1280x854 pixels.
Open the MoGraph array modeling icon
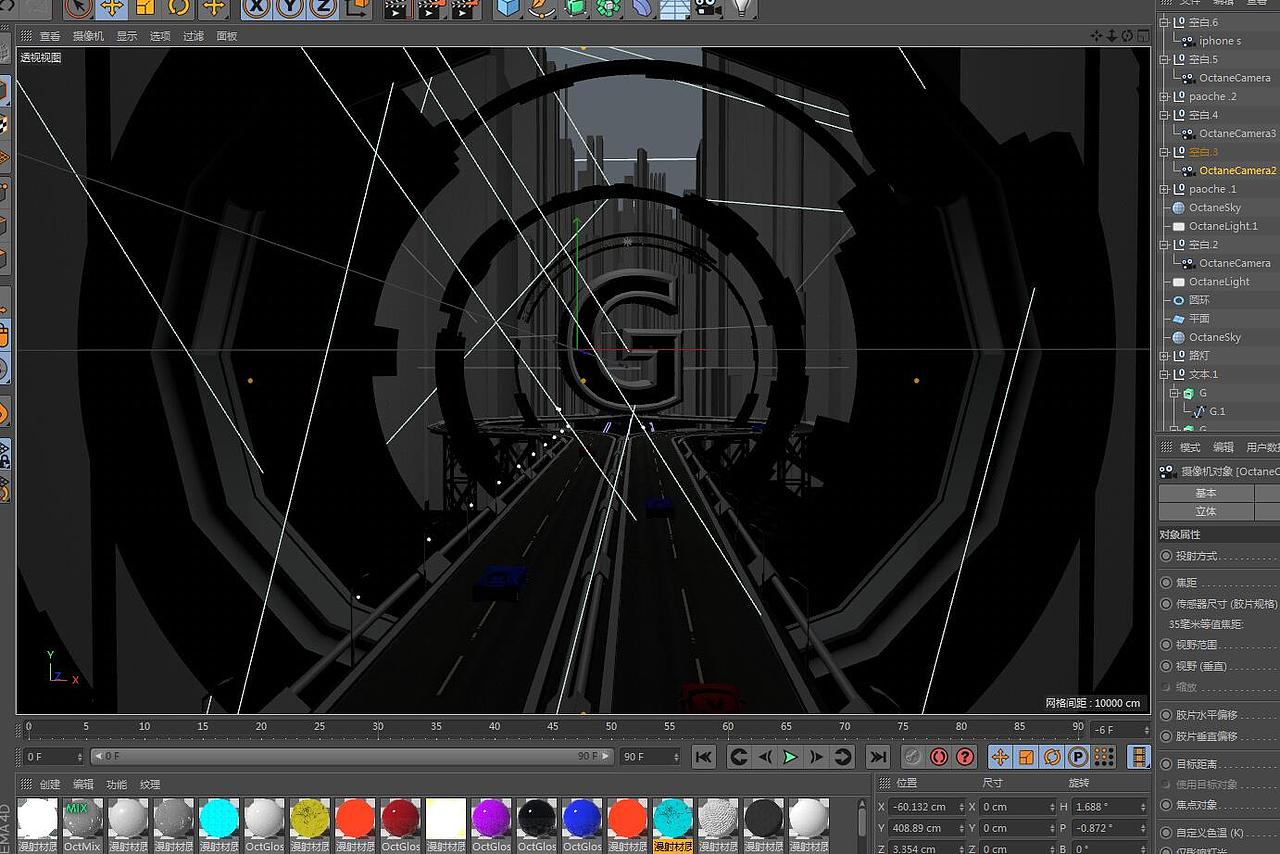click(x=608, y=8)
